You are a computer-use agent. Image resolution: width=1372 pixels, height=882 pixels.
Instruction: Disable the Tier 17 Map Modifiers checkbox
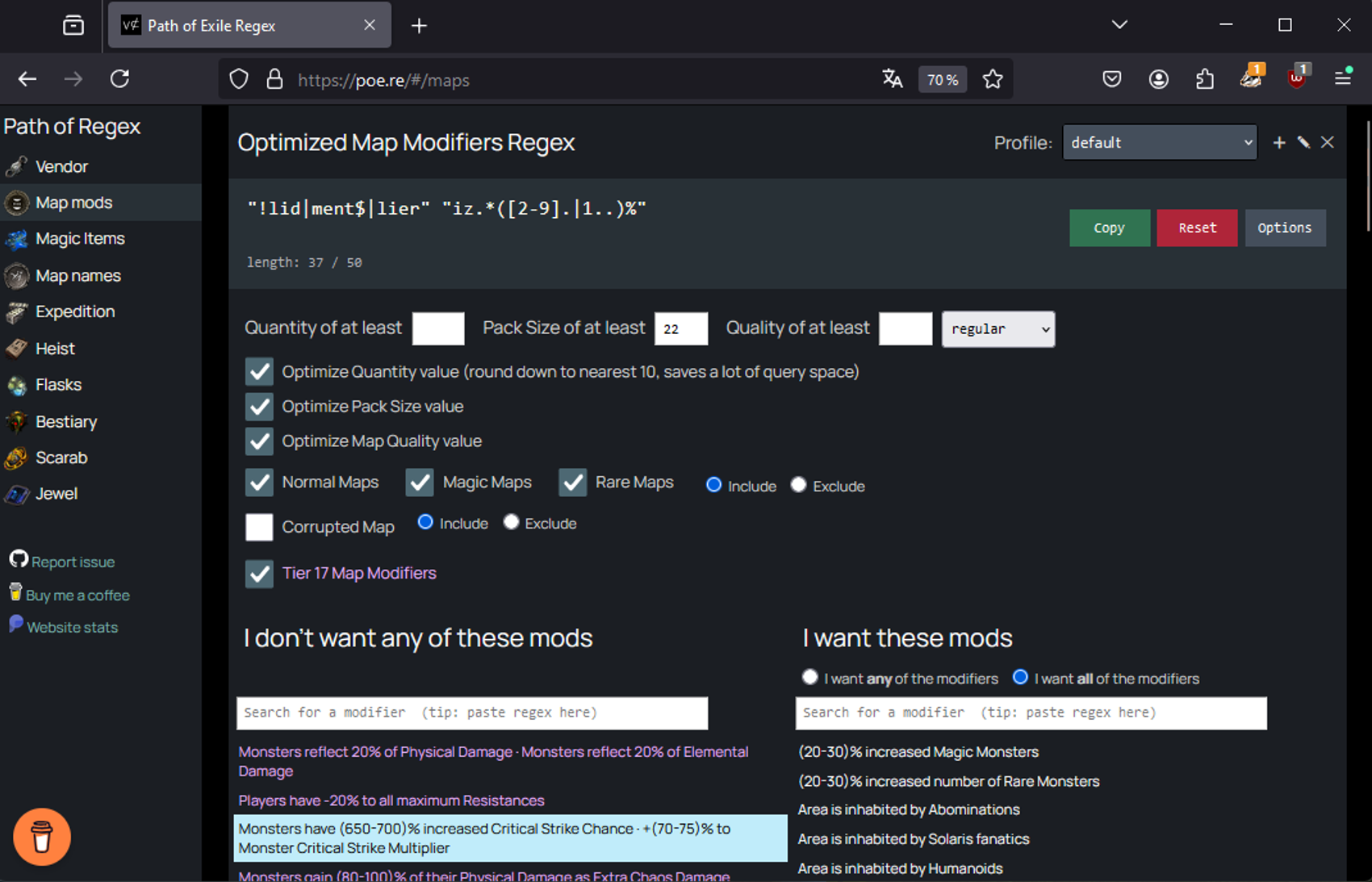(x=259, y=574)
